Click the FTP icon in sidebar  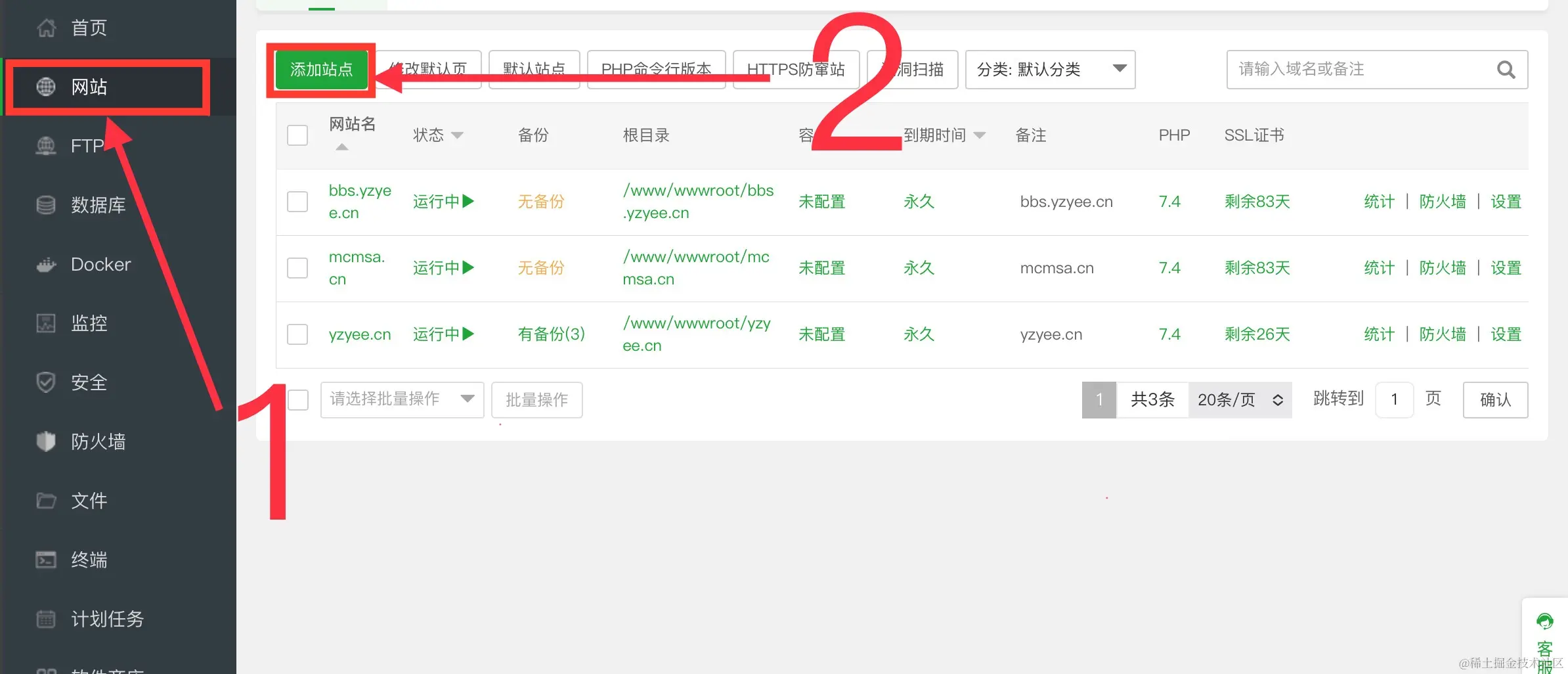point(46,146)
